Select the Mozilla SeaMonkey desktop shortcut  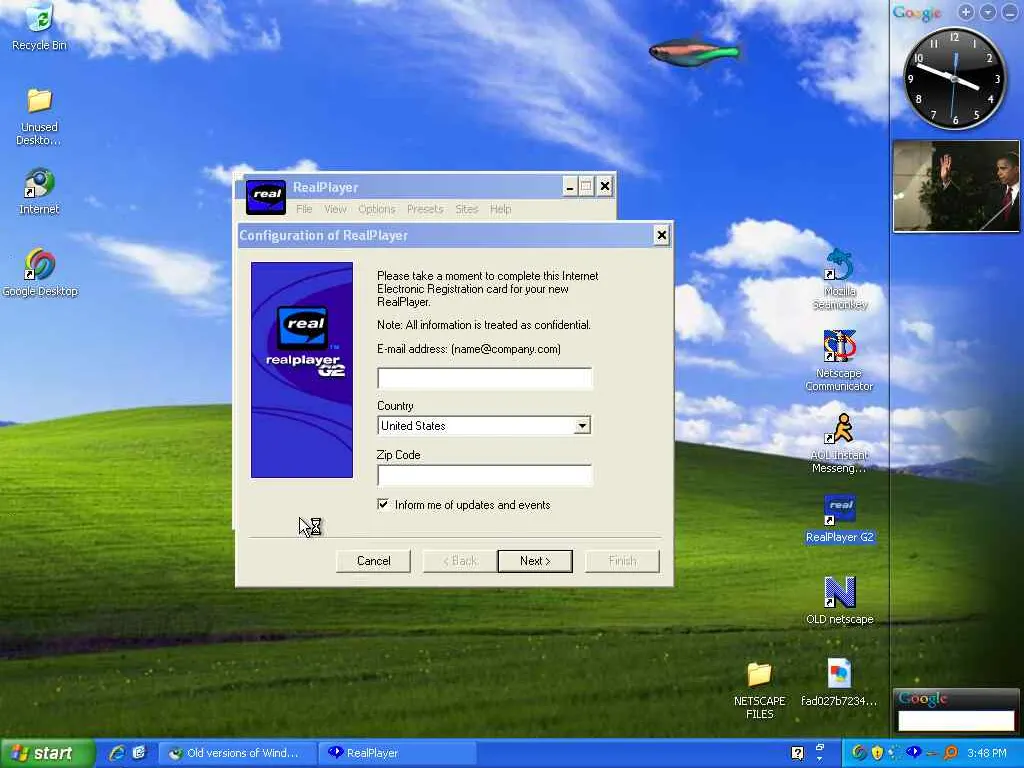pyautogui.click(x=840, y=280)
